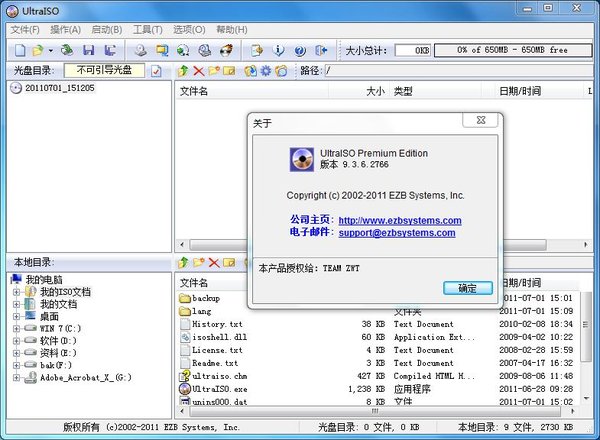Click the blue Info icon in toolbar
Viewport: 600px width, 440px height.
(279, 50)
